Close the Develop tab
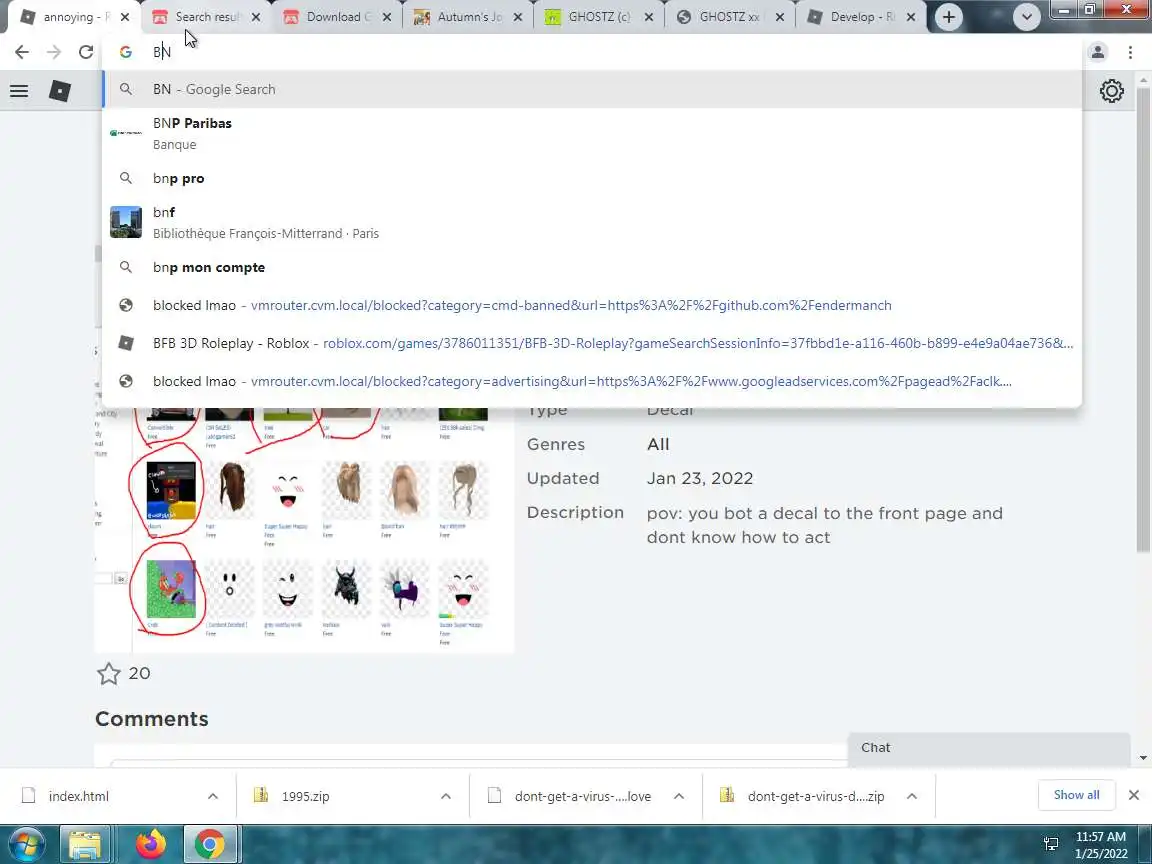This screenshot has width=1152, height=864. 911,17
